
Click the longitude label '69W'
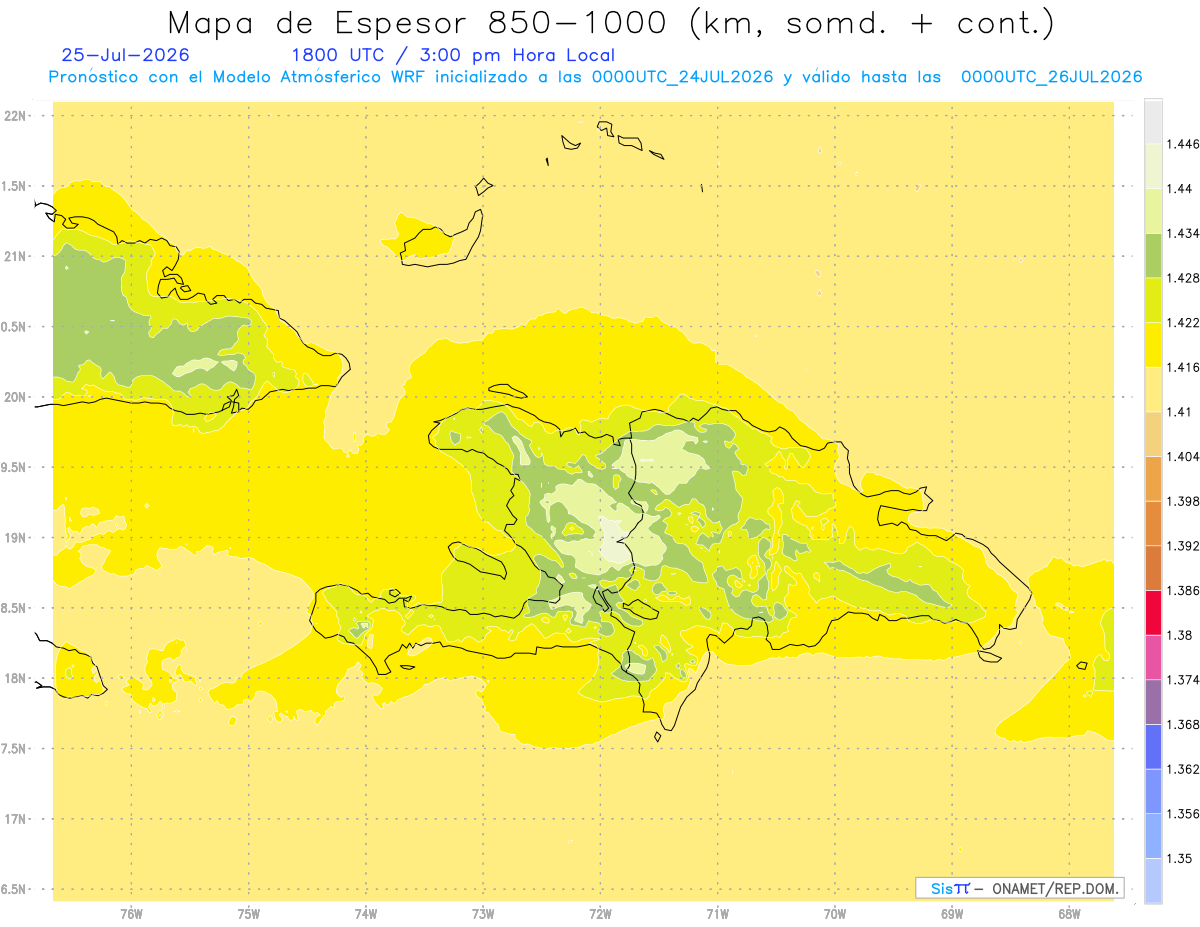tap(952, 913)
